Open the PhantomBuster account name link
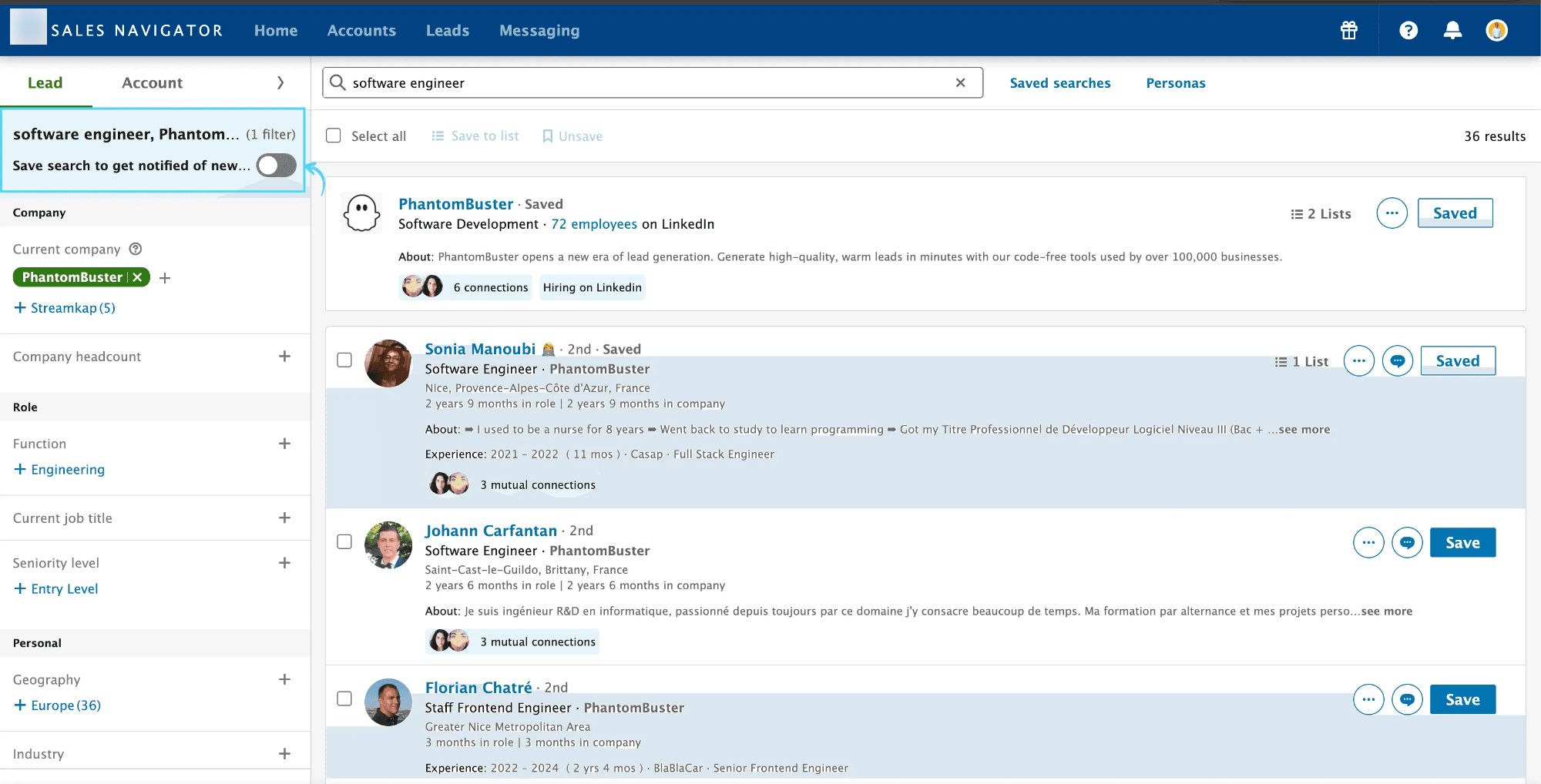 [455, 204]
